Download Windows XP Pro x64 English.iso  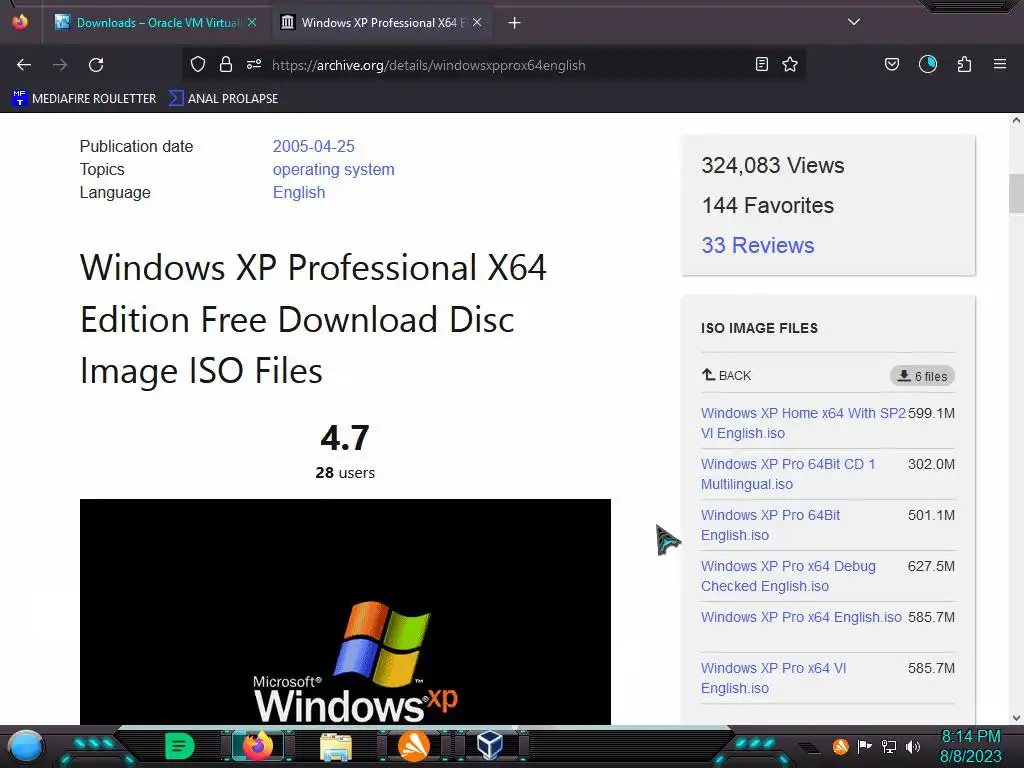[x=801, y=617]
